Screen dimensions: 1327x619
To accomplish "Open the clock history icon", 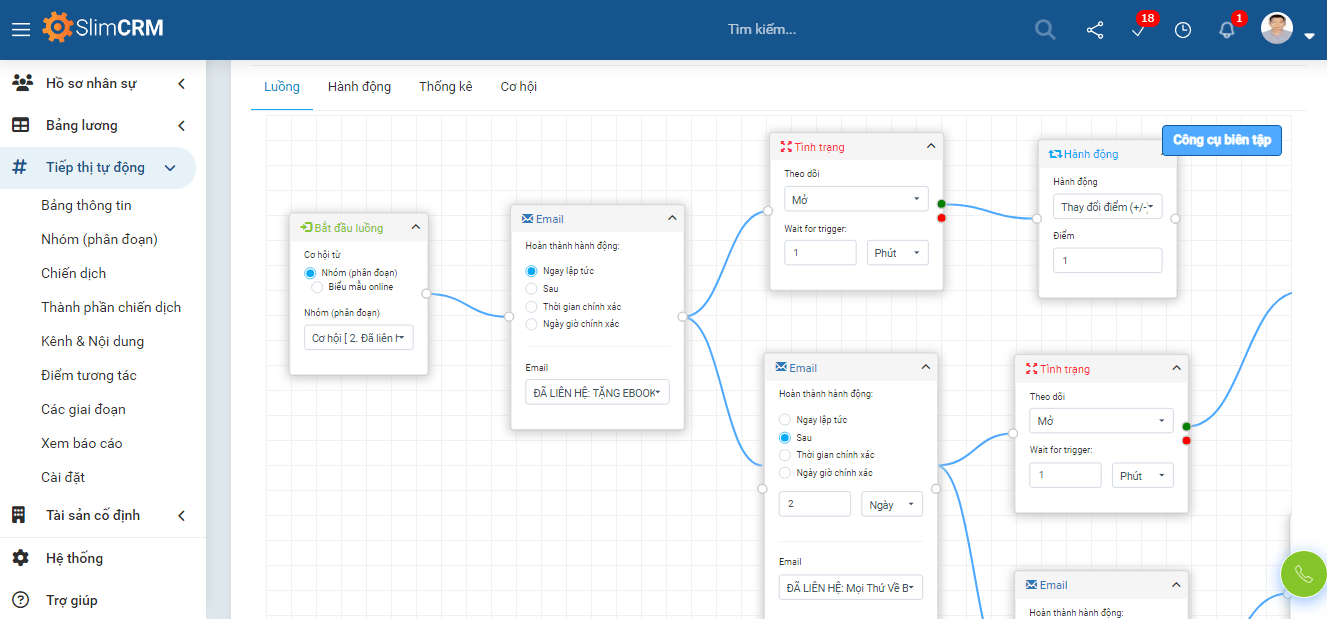I will tap(1183, 30).
